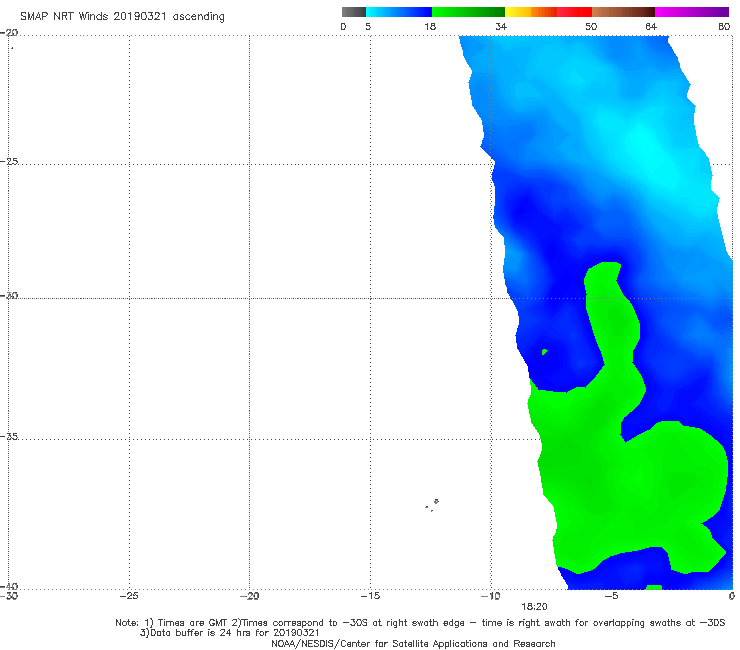Click the cyan-to-blue segment of the color bar
The image size is (740, 650).
[398, 12]
